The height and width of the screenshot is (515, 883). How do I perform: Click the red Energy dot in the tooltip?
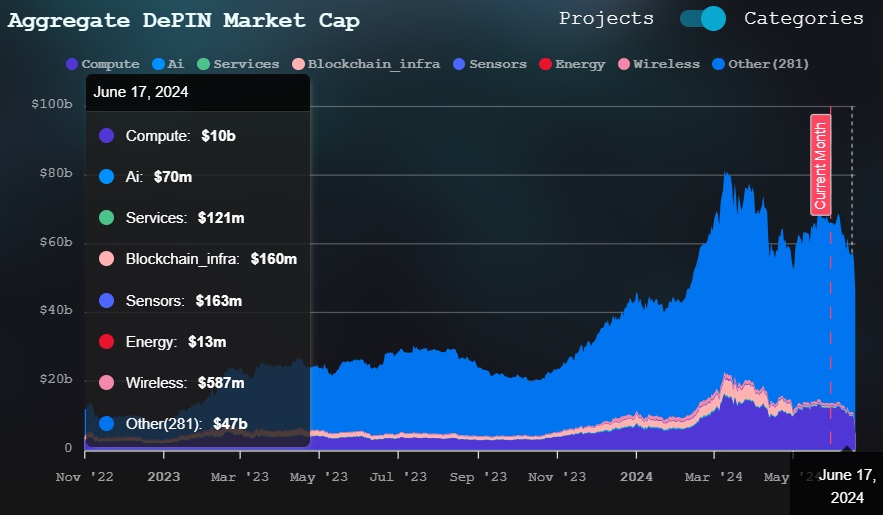coord(107,342)
